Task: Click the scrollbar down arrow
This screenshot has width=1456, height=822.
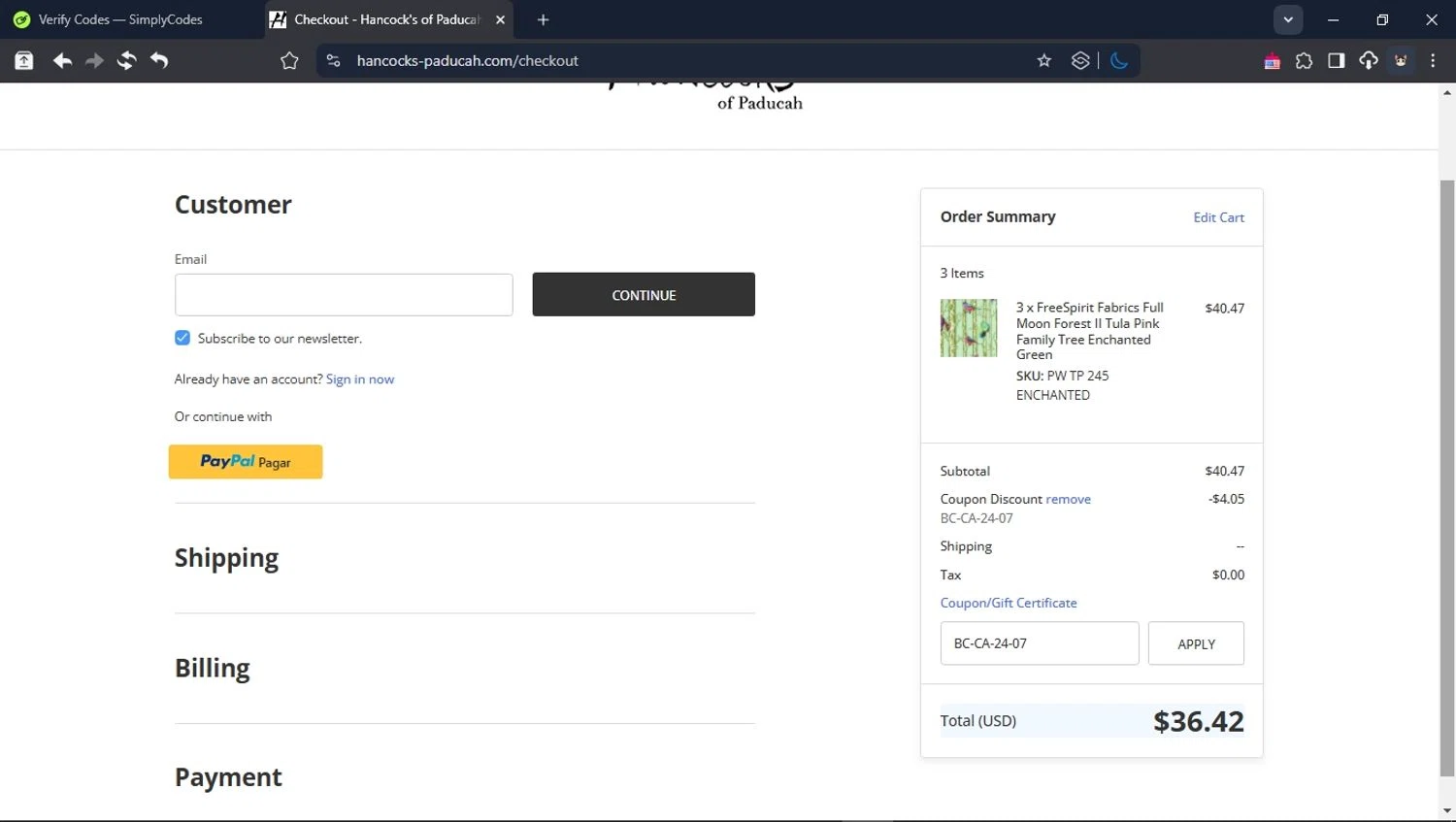Action: (x=1447, y=811)
